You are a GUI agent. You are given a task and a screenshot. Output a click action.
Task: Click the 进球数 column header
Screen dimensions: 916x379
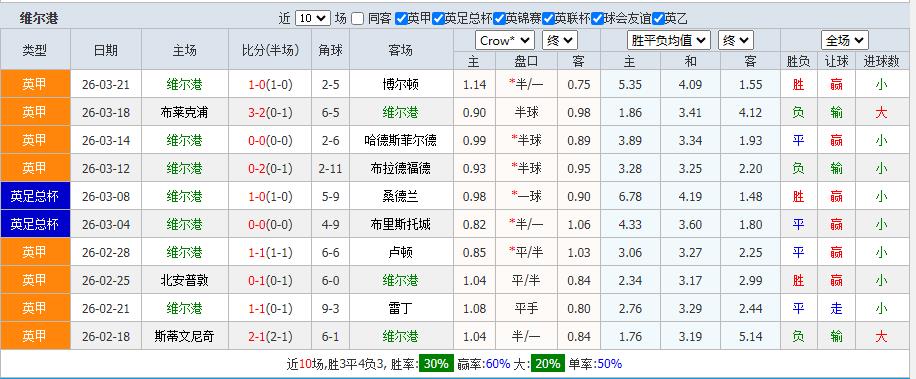(x=881, y=61)
